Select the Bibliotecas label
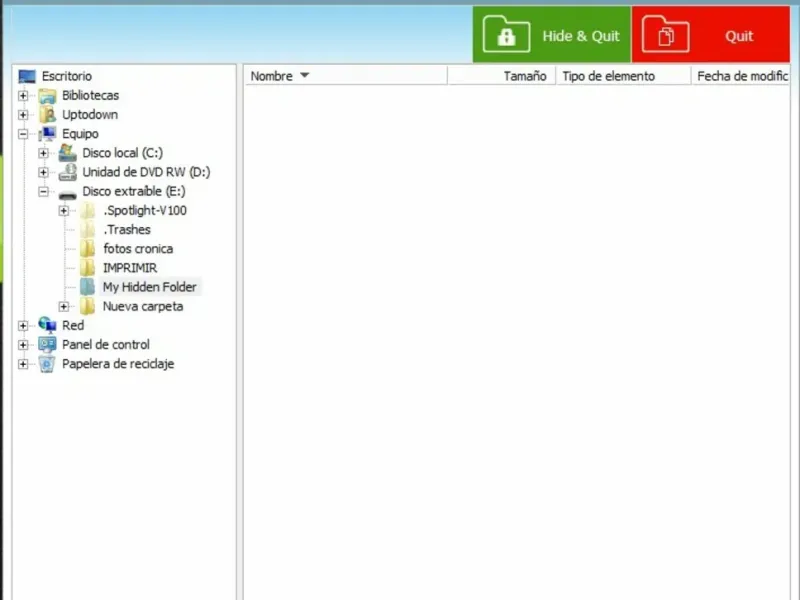This screenshot has width=800, height=600. pyautogui.click(x=90, y=95)
